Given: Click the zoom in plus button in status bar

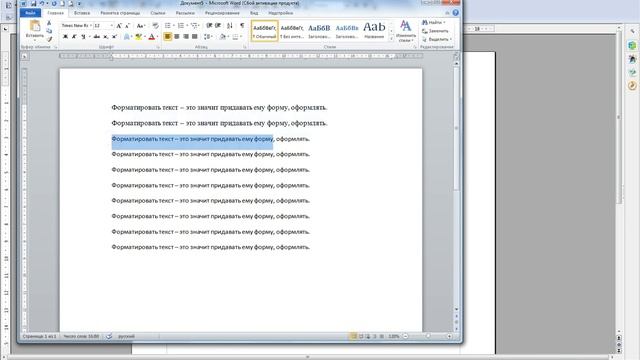Looking at the screenshot, I should (x=449, y=336).
